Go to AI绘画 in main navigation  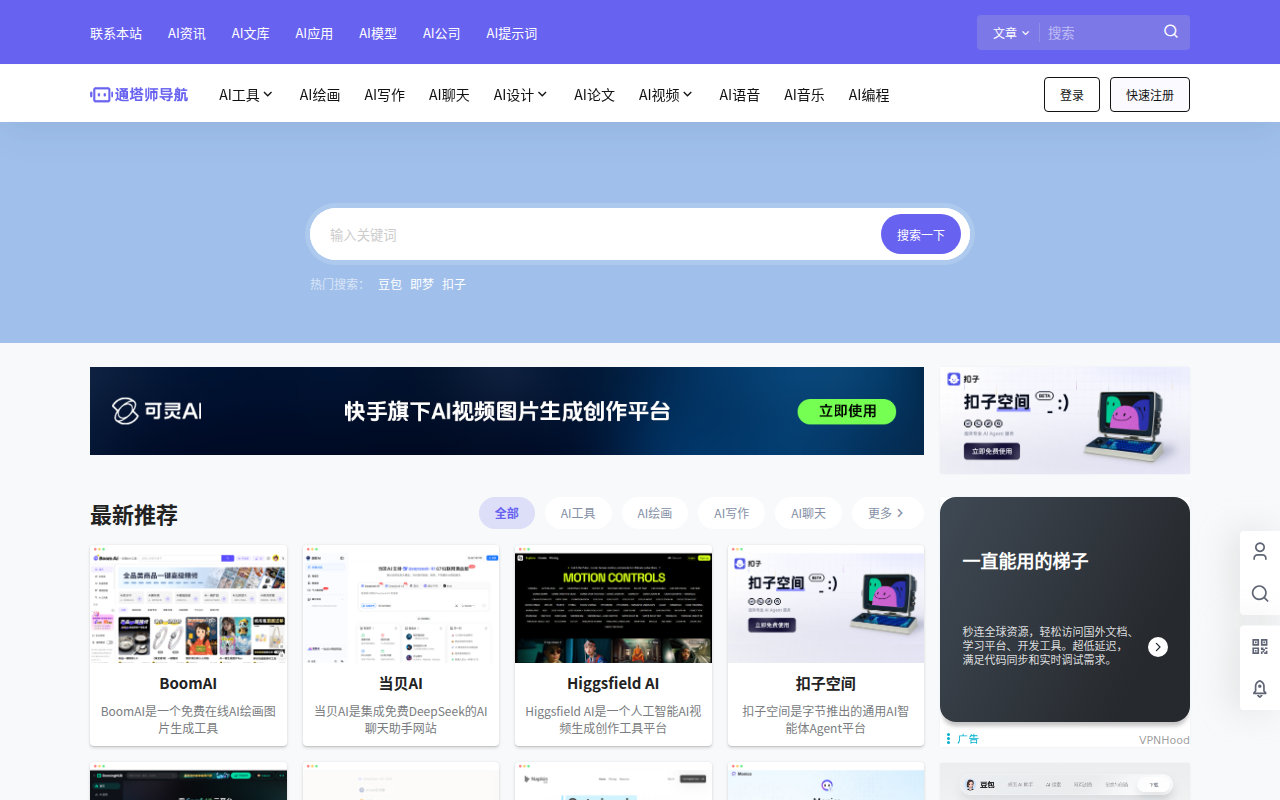[x=320, y=95]
